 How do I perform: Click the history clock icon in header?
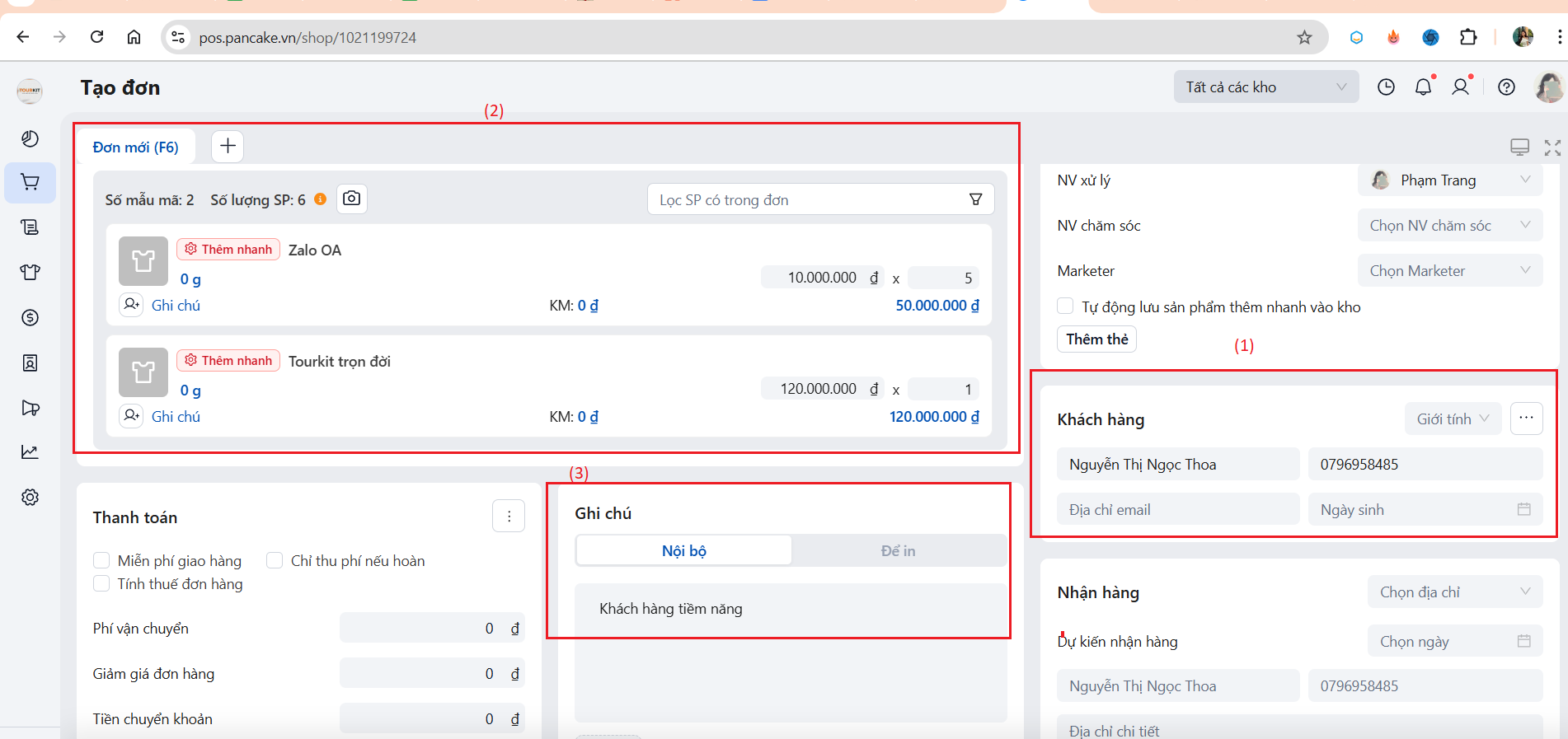[1386, 87]
